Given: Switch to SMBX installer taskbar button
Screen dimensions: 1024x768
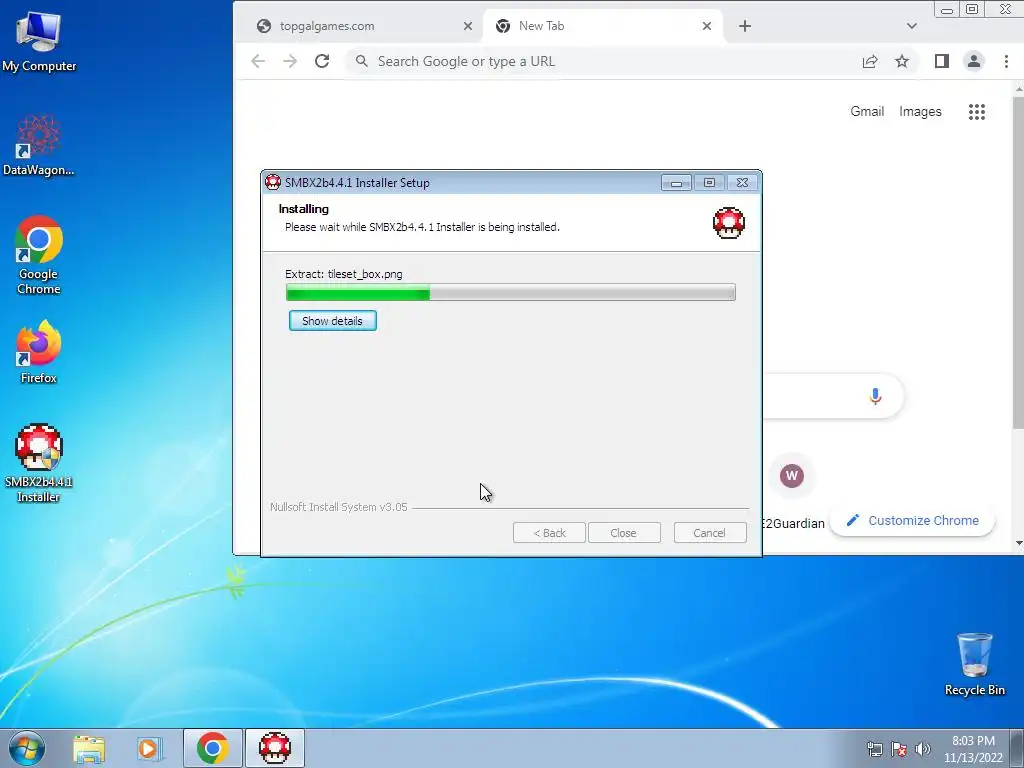Looking at the screenshot, I should click(275, 748).
